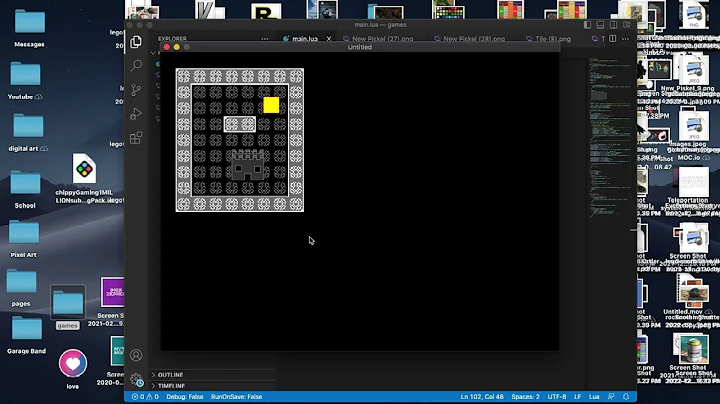Open the Search view in the activity bar

[136, 66]
